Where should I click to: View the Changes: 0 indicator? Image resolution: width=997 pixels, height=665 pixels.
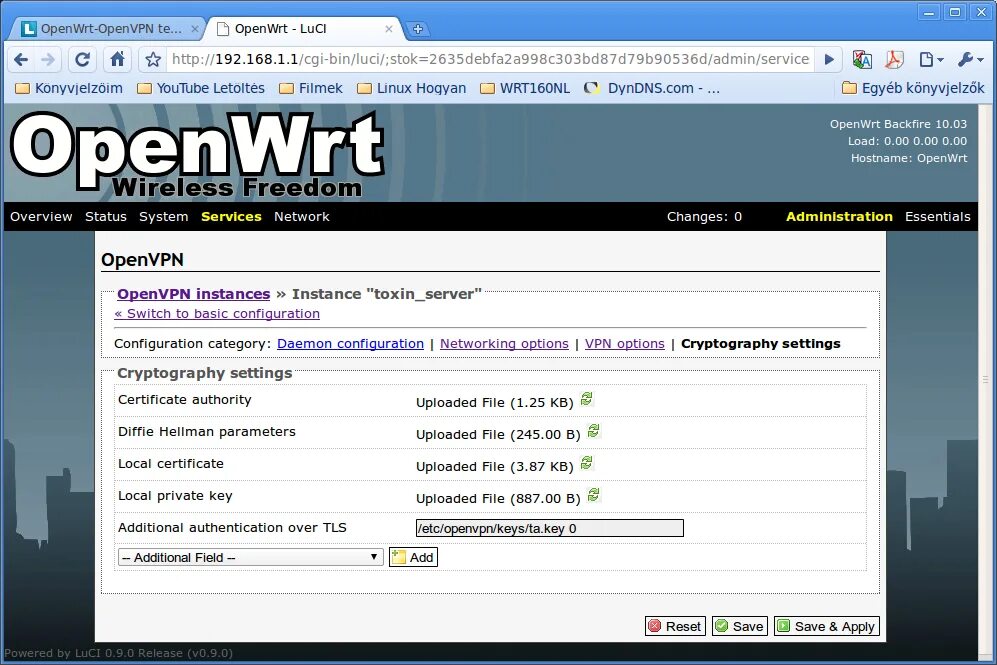pyautogui.click(x=705, y=217)
